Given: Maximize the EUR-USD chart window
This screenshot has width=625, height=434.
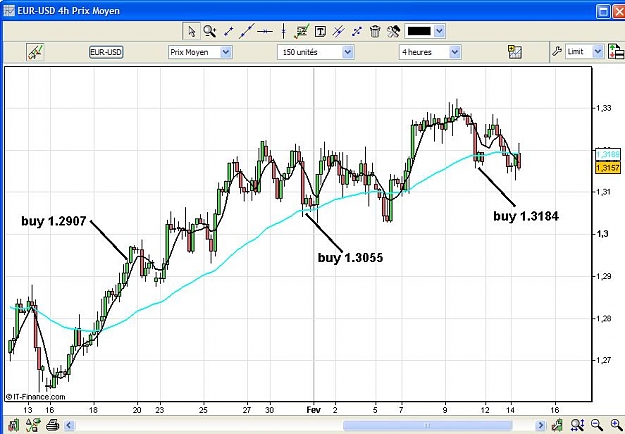Looking at the screenshot, I should point(603,11).
